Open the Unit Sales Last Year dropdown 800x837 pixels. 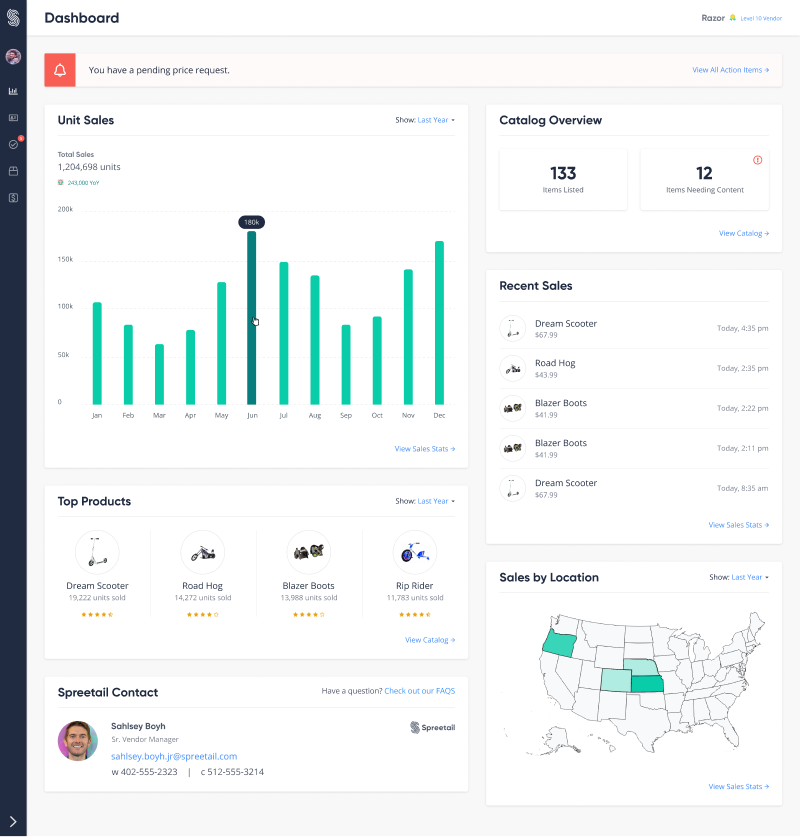tap(436, 120)
